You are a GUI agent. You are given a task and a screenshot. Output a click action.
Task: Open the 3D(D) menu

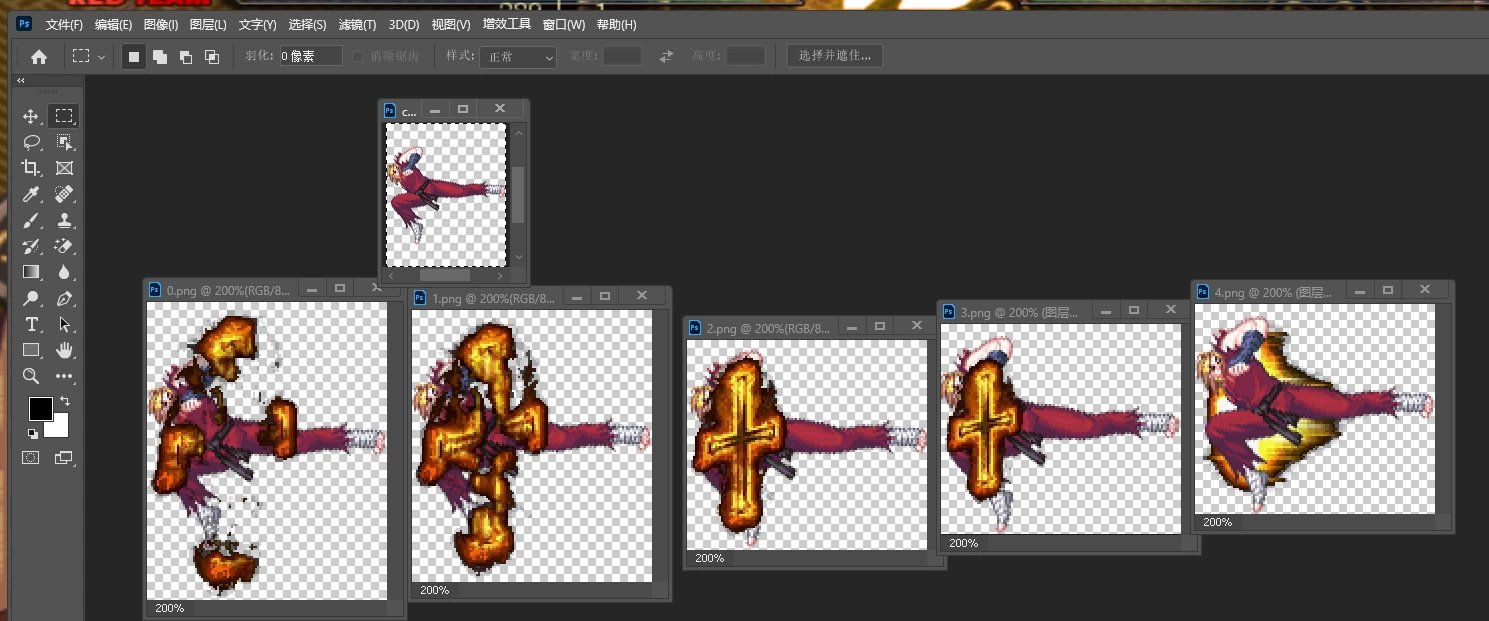click(x=404, y=24)
